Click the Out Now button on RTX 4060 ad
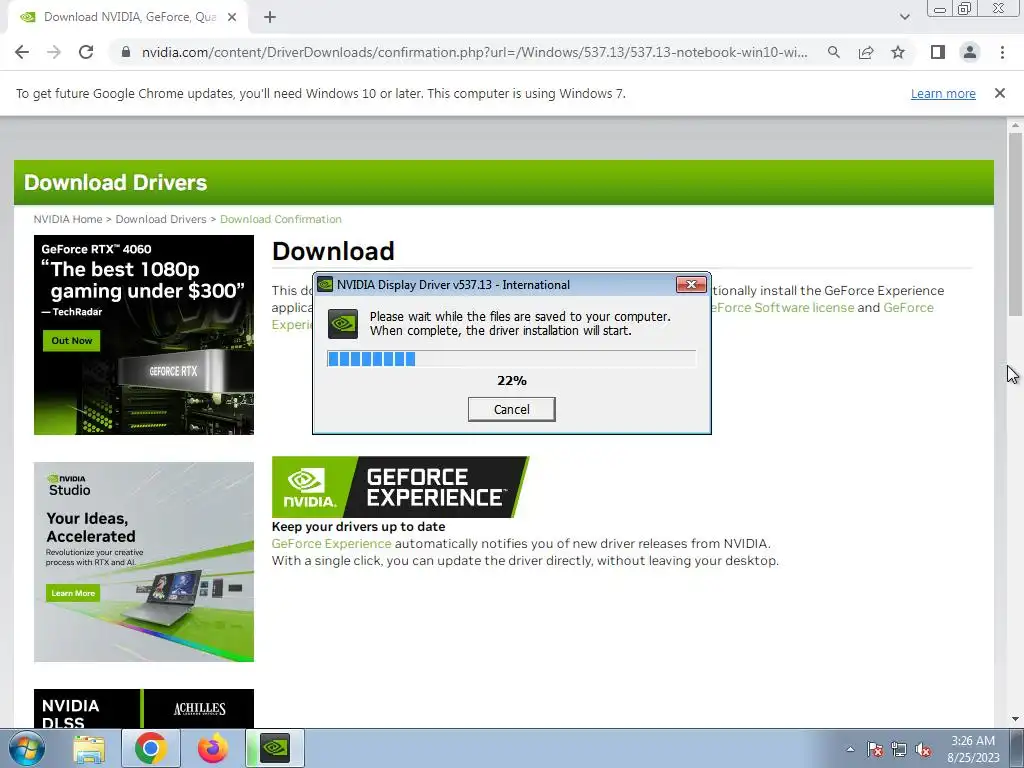Viewport: 1024px width, 768px height. pyautogui.click(x=72, y=340)
